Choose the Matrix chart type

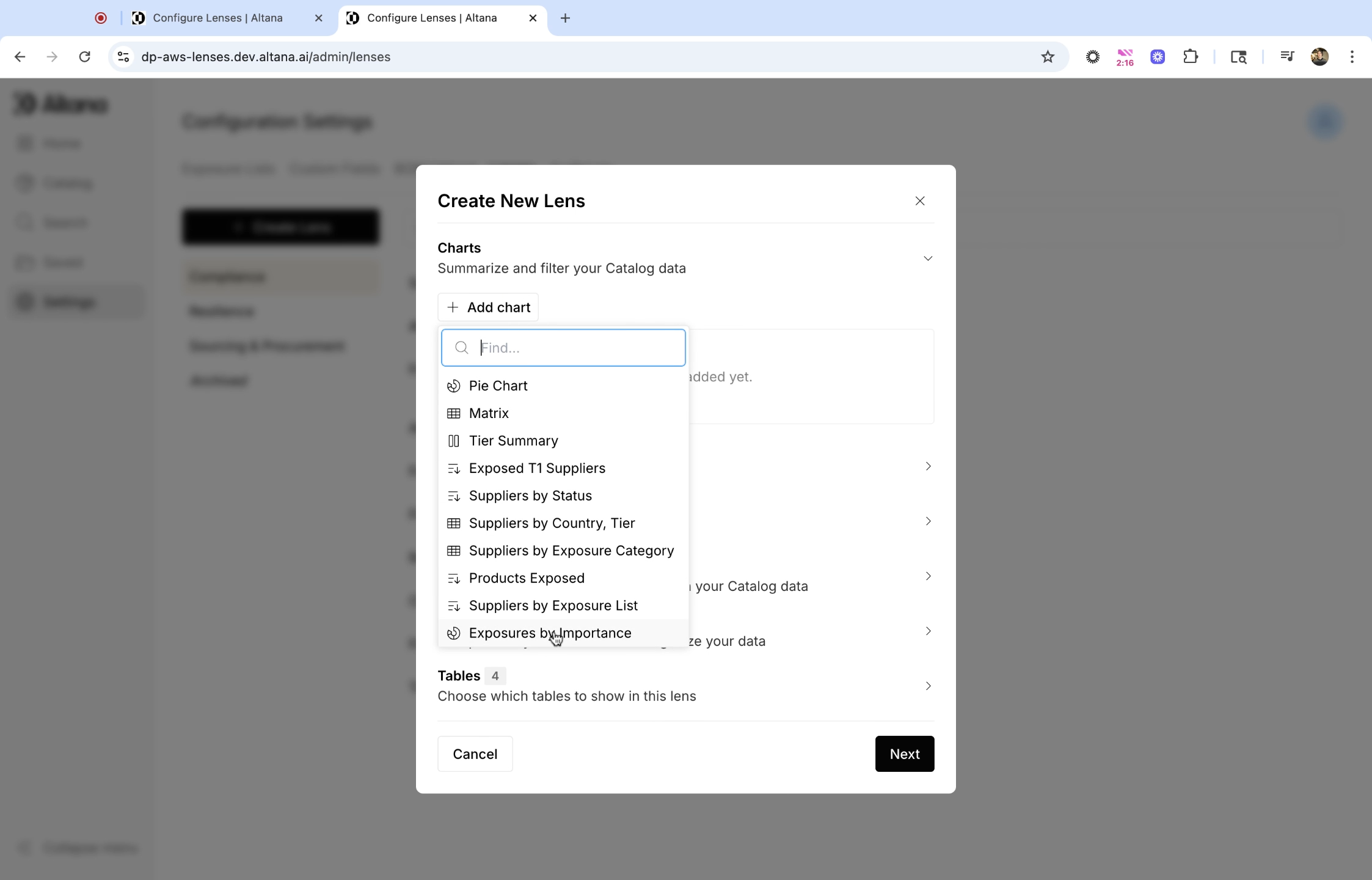(x=489, y=413)
